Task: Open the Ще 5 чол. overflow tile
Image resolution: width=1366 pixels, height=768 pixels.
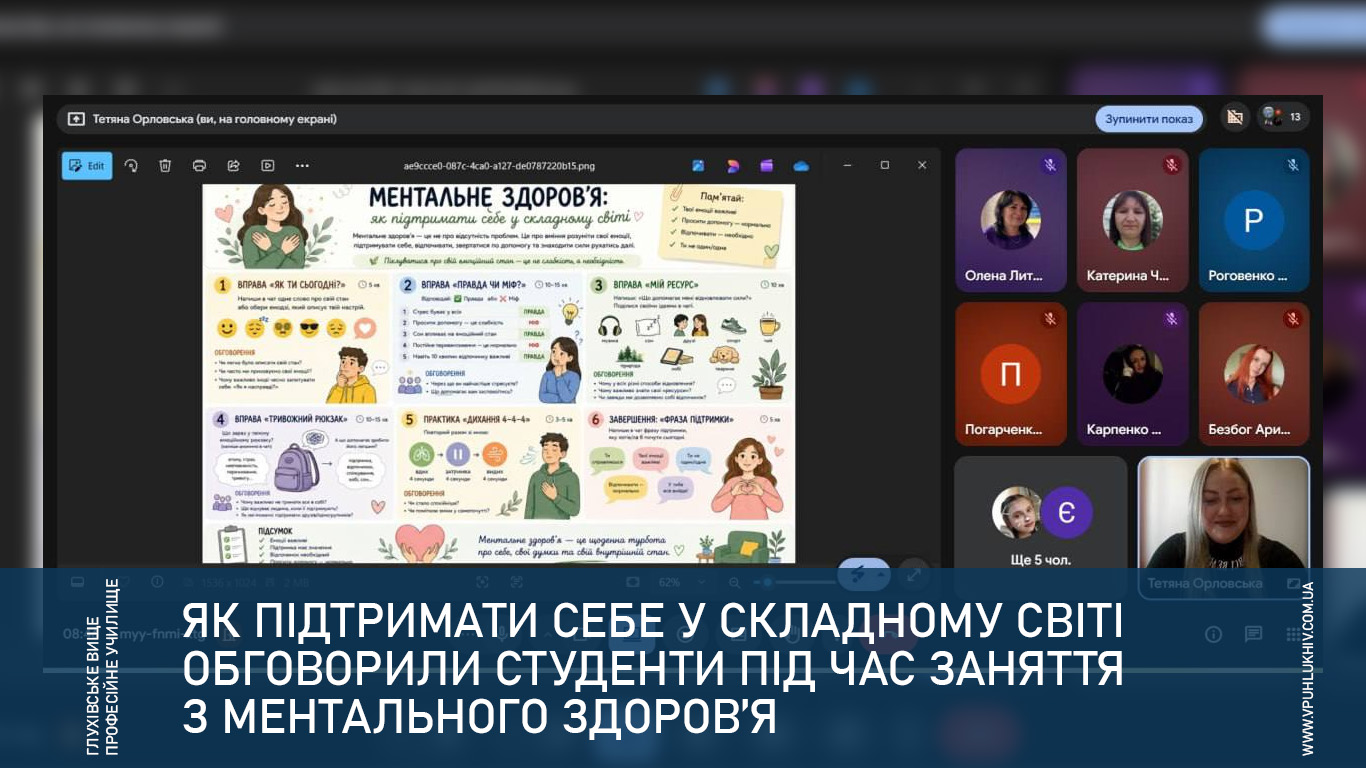Action: 1041,528
